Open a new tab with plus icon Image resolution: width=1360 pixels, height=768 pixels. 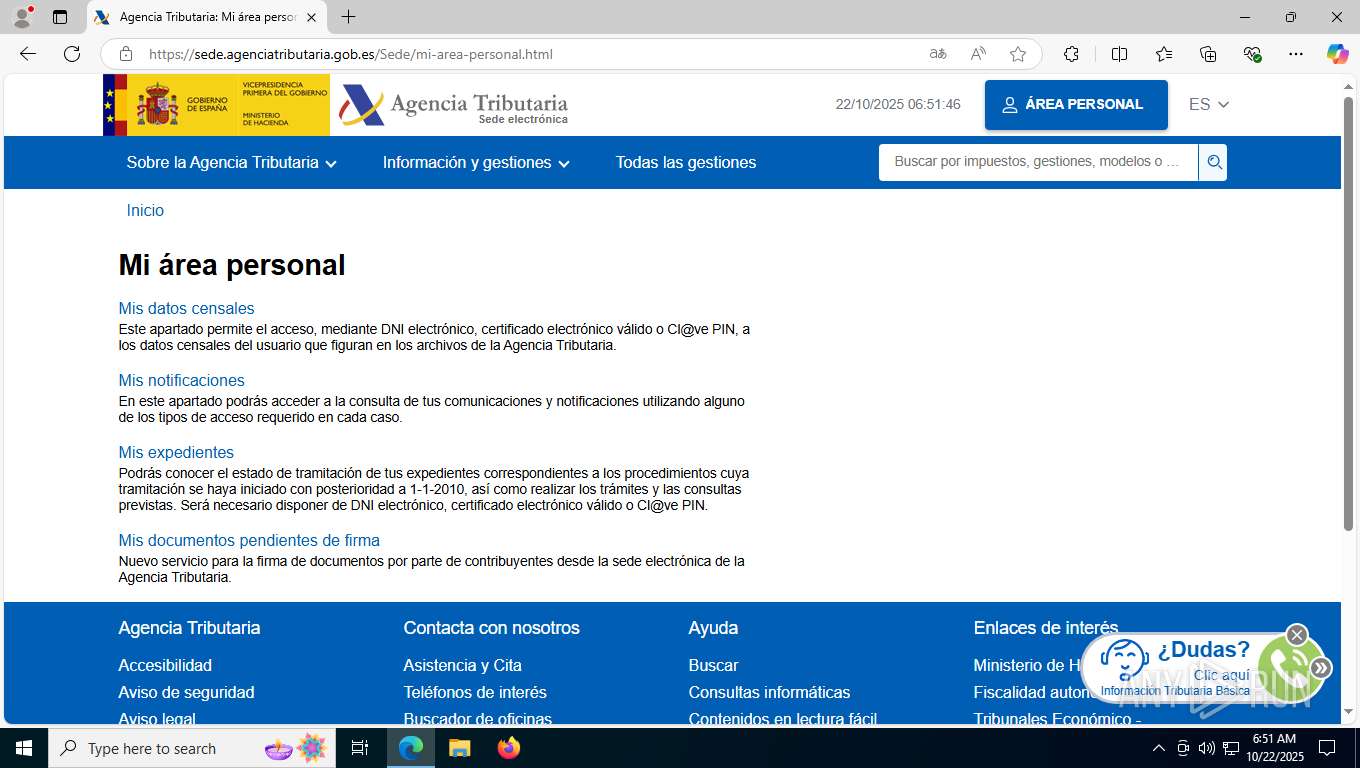tap(348, 17)
